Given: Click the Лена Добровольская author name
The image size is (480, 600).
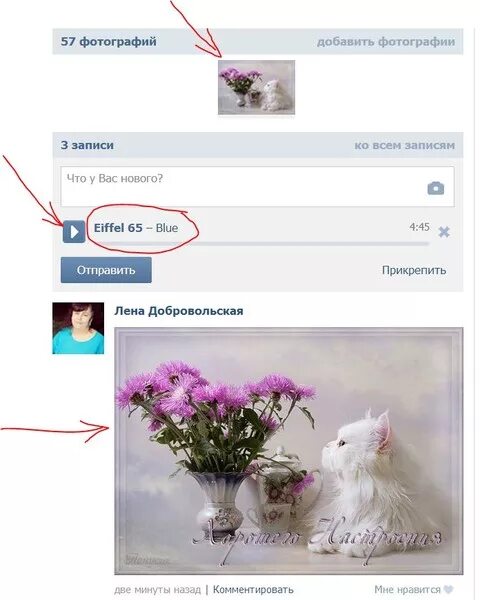Looking at the screenshot, I should (179, 311).
